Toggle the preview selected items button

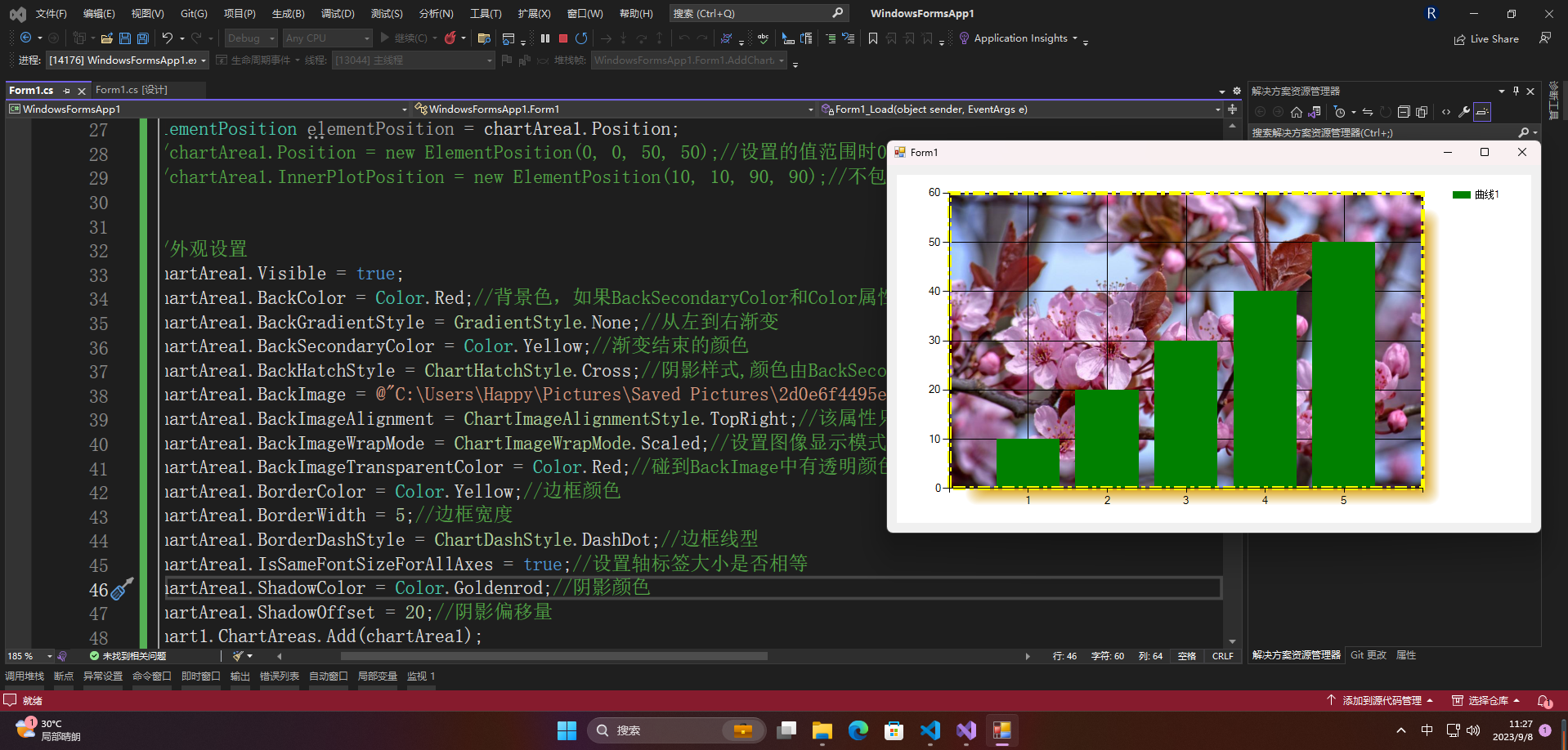1482,112
